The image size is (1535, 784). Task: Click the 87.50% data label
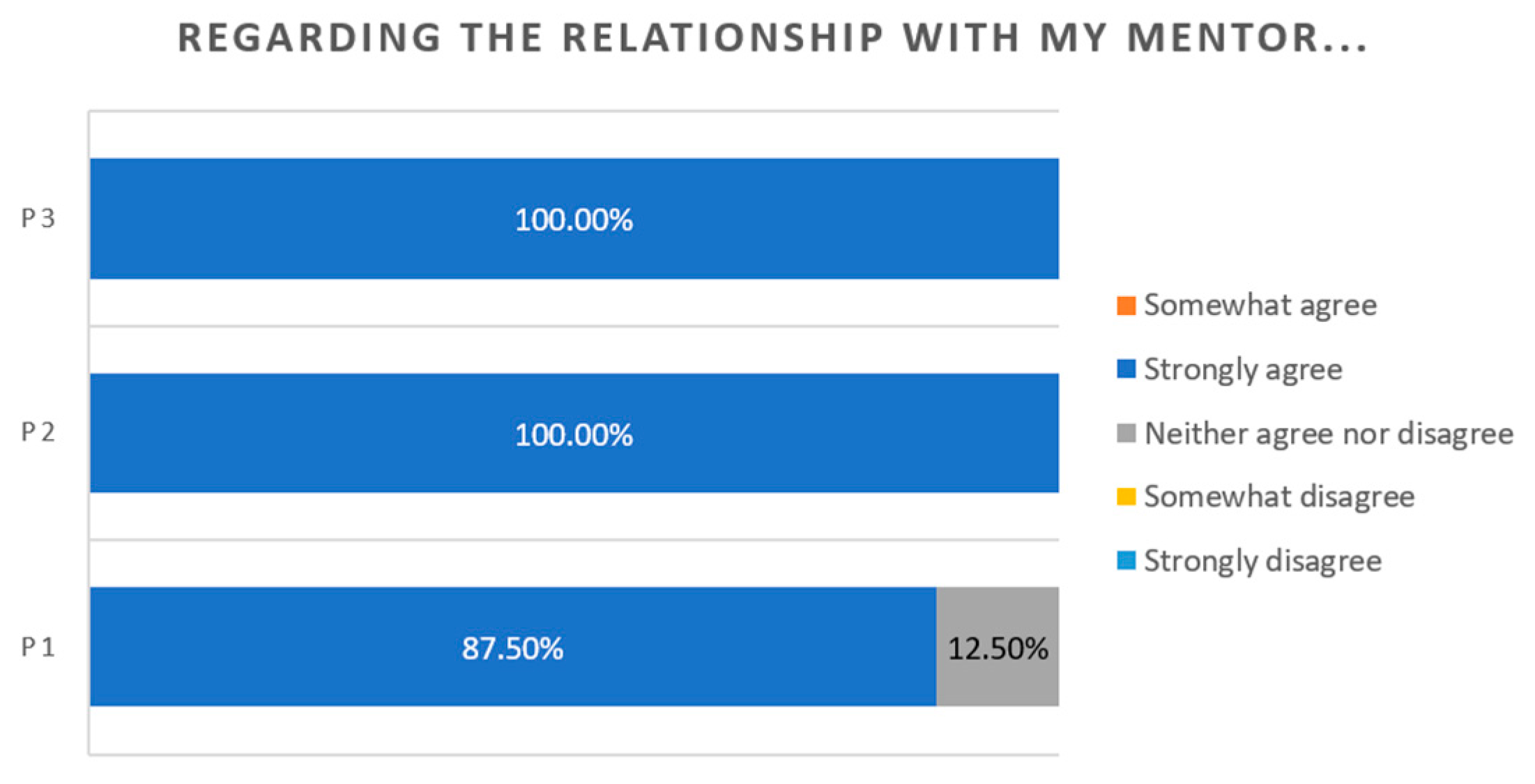click(x=512, y=649)
